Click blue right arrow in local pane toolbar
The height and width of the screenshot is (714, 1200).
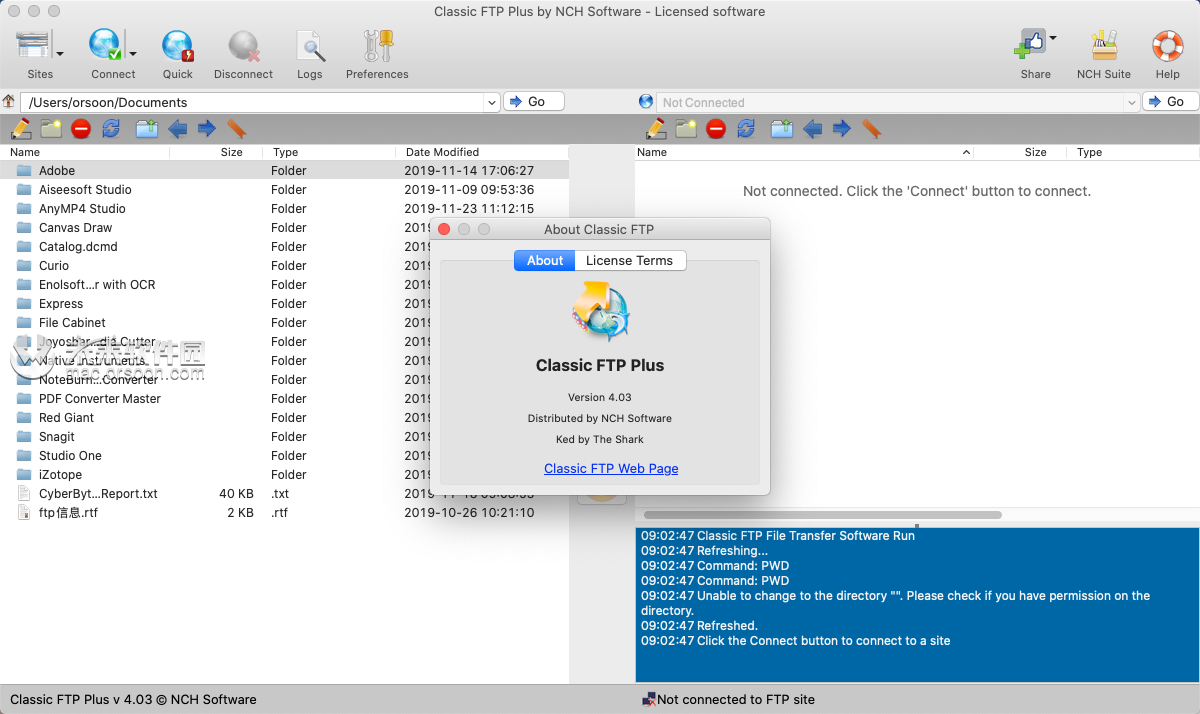207,128
